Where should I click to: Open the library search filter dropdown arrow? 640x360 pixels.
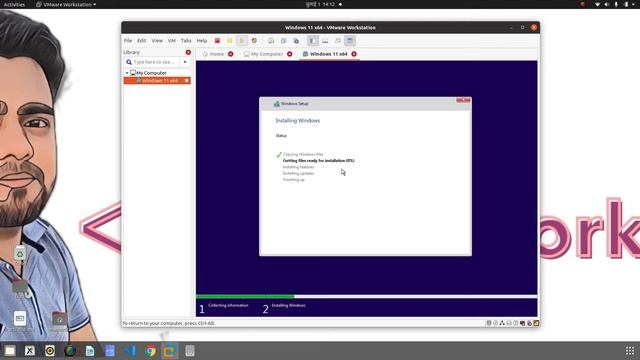click(x=185, y=62)
